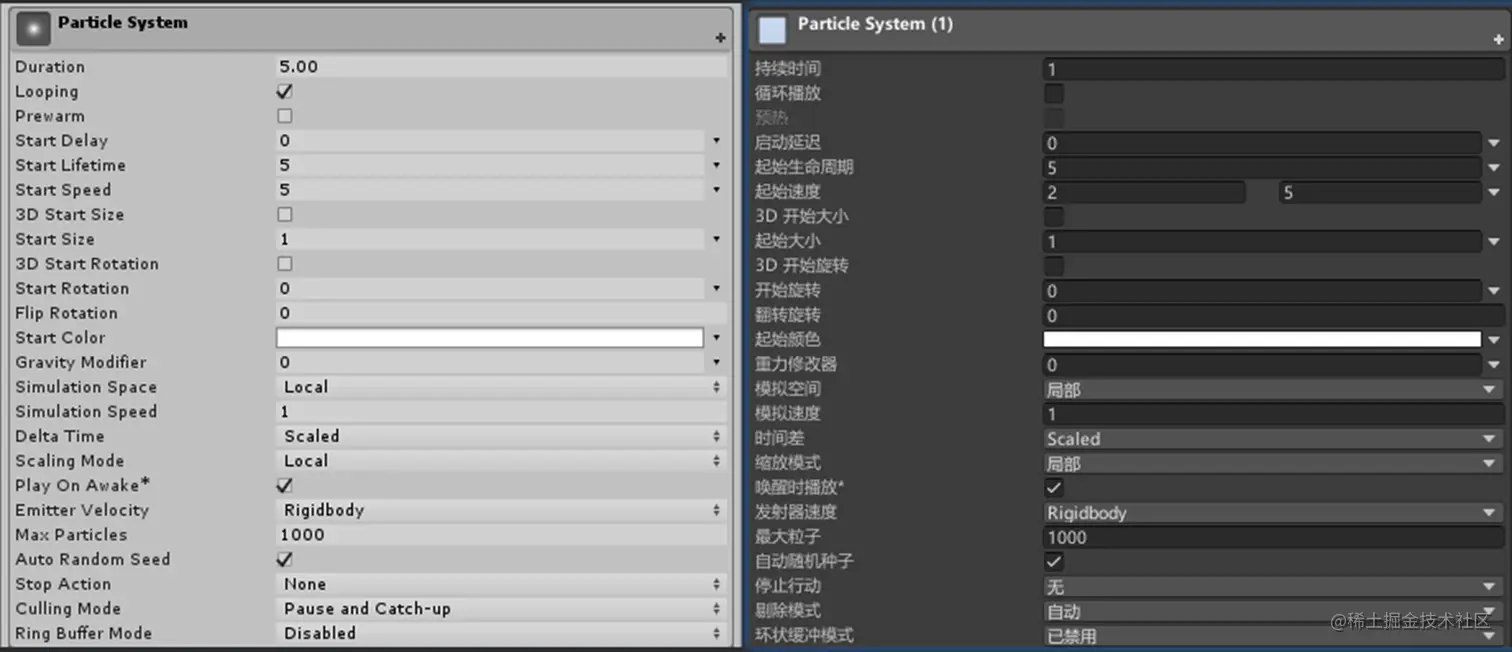Open the Start Rotation mode dropdown arrow
Viewport: 1512px width, 652px height.
pyautogui.click(x=717, y=289)
